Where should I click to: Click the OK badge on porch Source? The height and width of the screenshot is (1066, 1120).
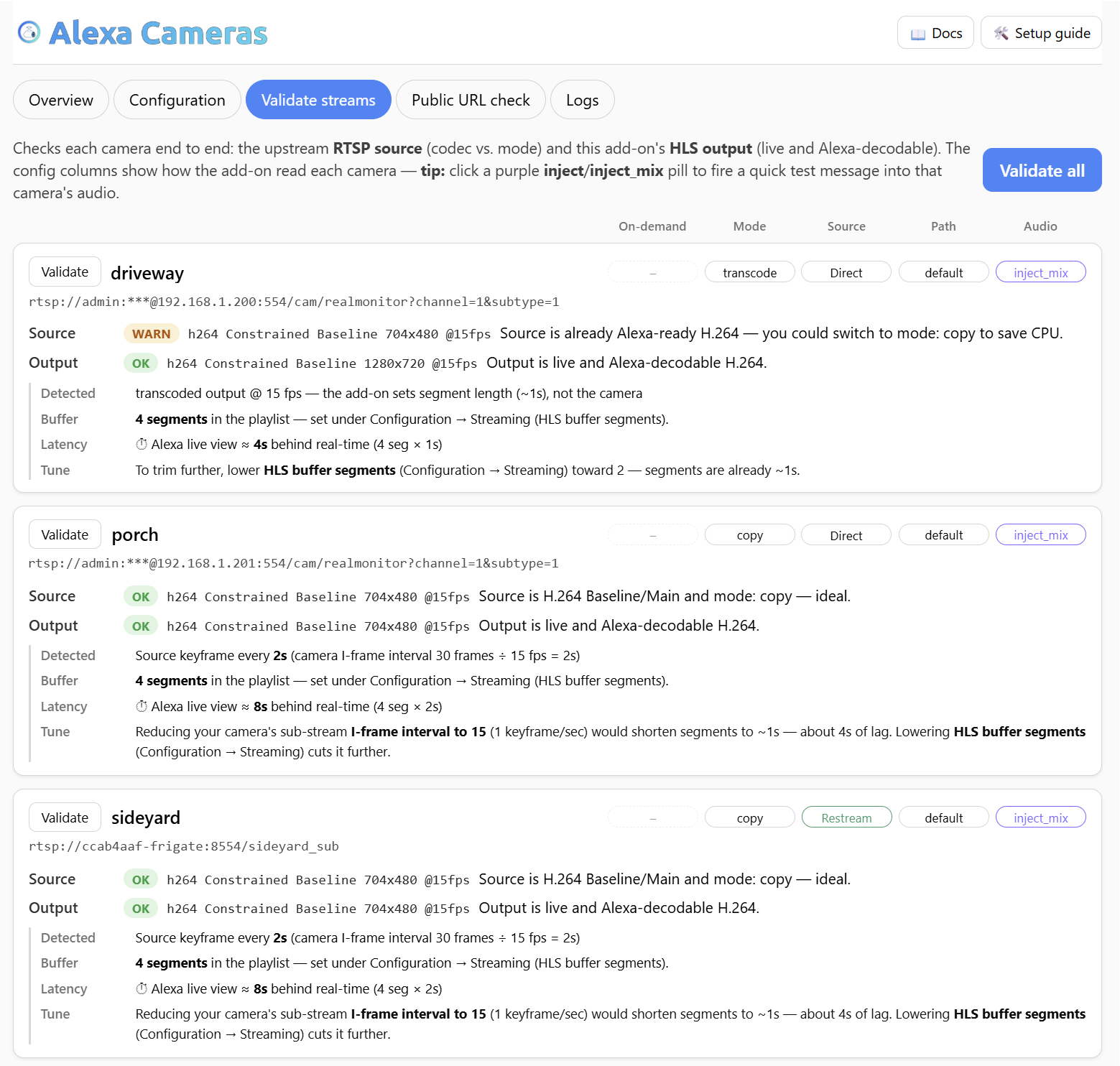pyautogui.click(x=141, y=596)
